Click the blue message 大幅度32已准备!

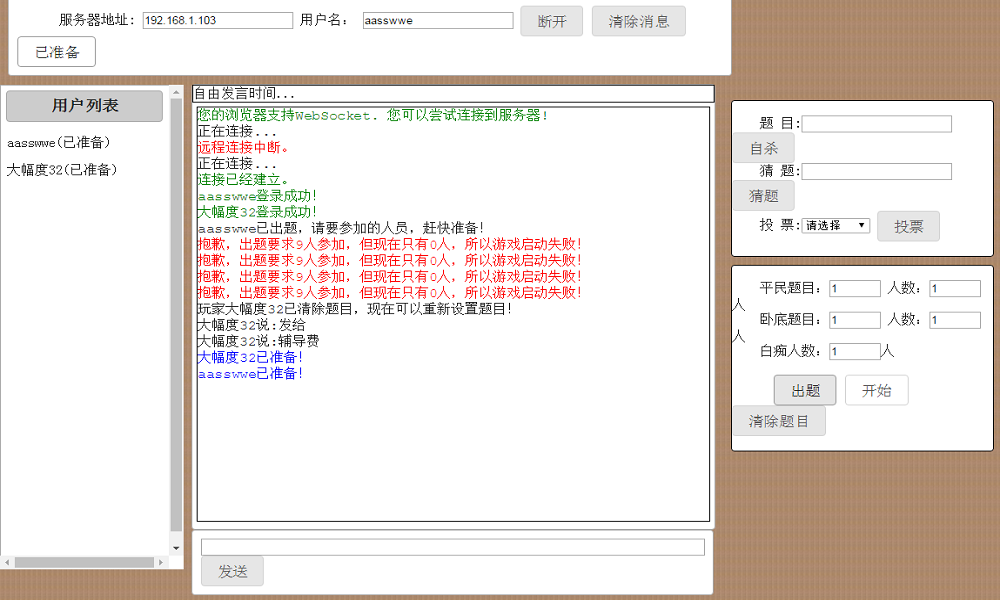[250, 357]
